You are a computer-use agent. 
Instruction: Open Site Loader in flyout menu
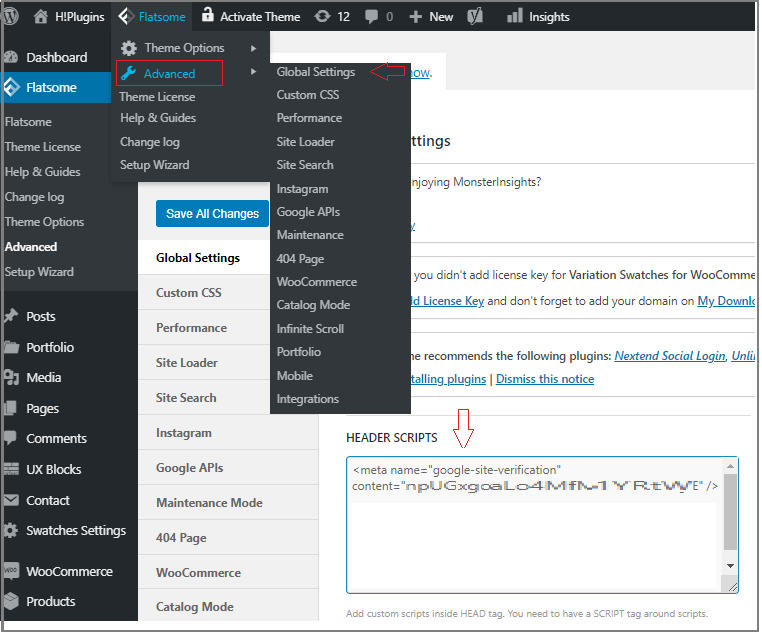(x=305, y=142)
